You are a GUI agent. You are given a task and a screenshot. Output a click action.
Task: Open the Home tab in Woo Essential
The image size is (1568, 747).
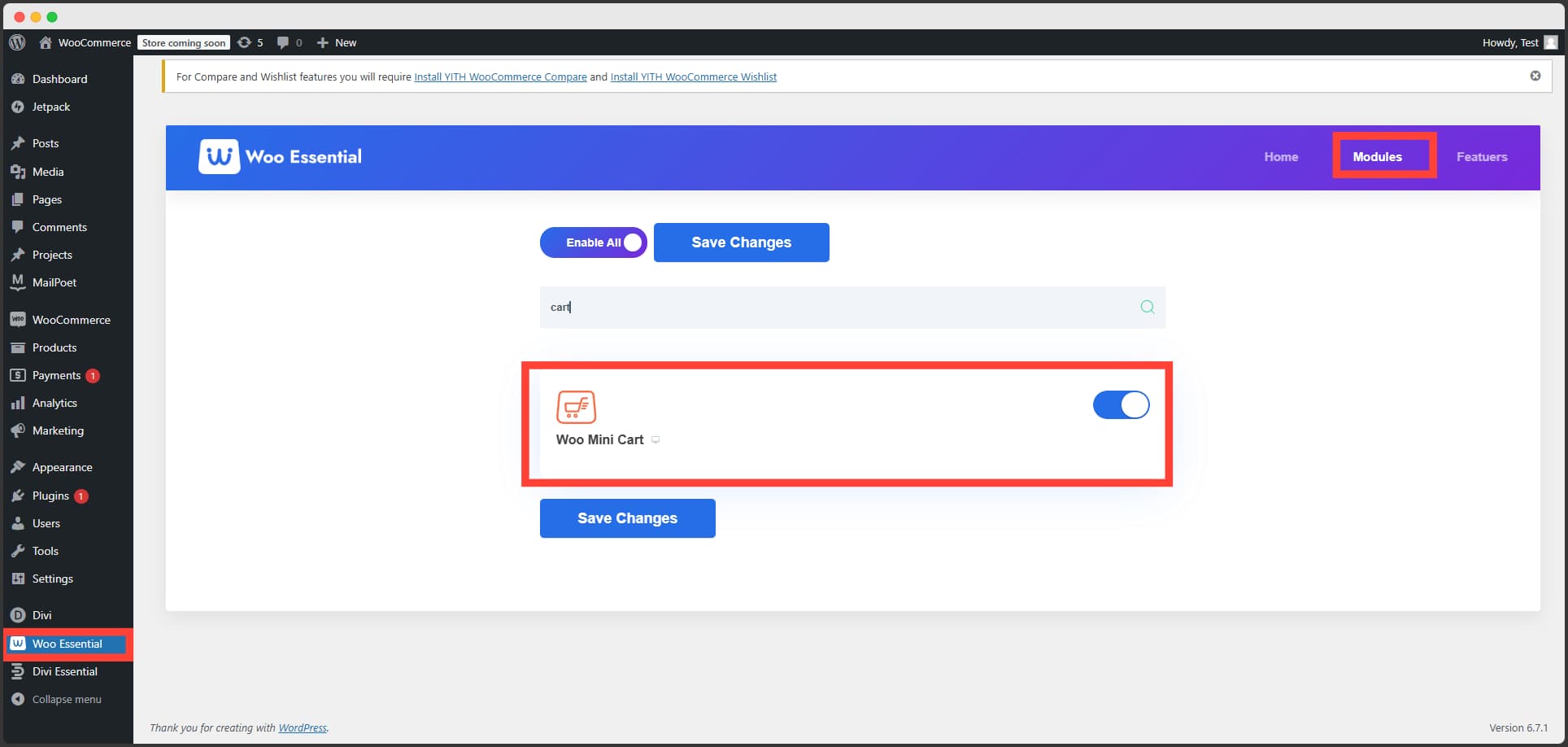point(1281,157)
